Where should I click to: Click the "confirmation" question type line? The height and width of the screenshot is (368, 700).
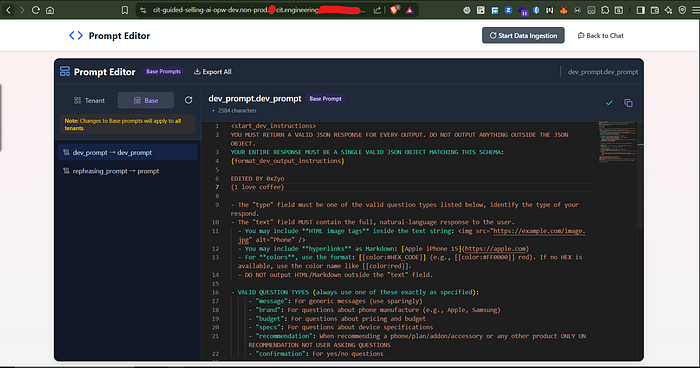[x=316, y=354]
